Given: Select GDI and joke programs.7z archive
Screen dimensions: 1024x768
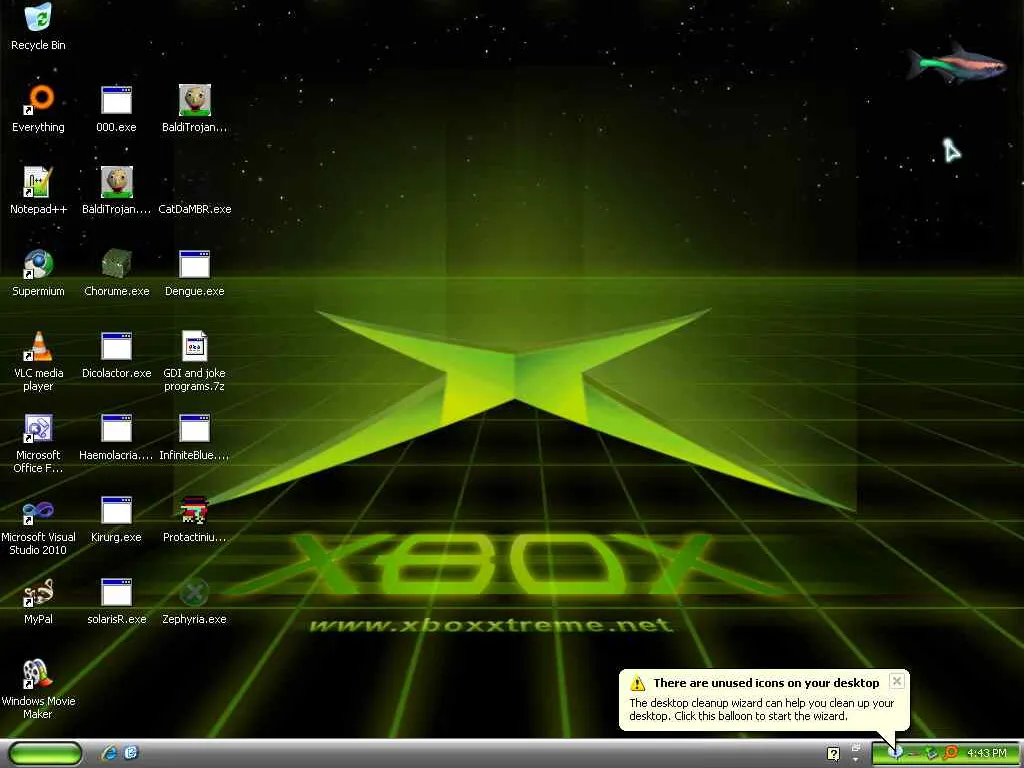Looking at the screenshot, I should (x=195, y=345).
